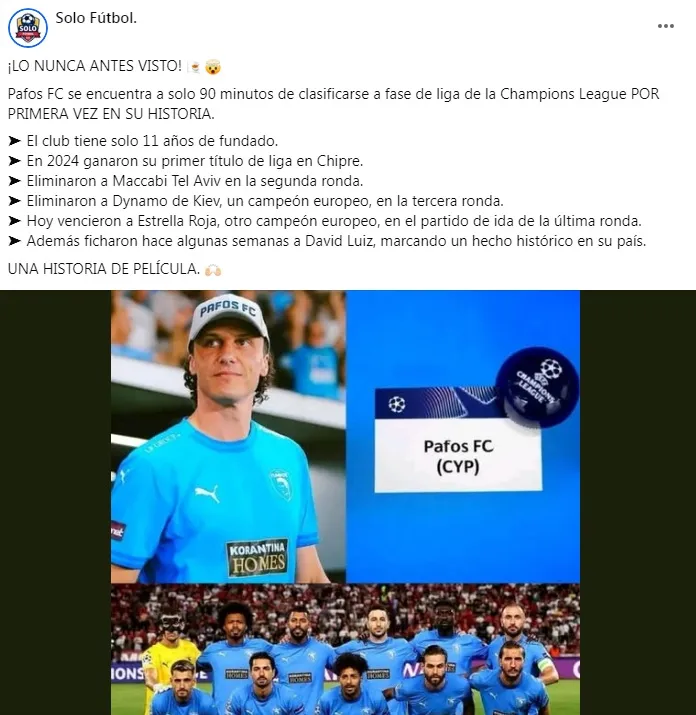Click the bullet line mentioning David Luiz
The width and height of the screenshot is (696, 715).
(327, 241)
